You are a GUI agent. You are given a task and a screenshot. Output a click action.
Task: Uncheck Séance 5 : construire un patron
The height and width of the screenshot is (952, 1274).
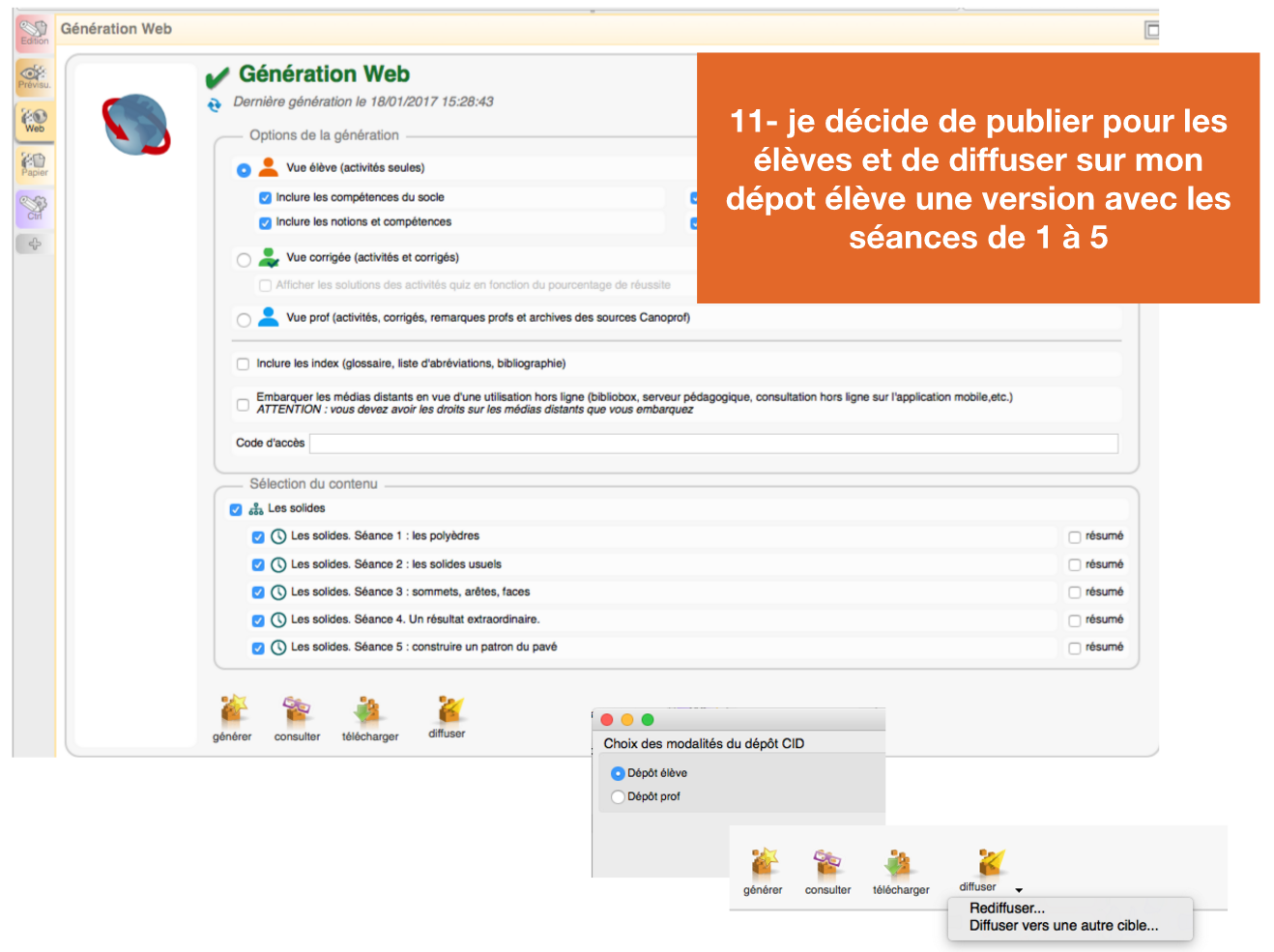(x=258, y=649)
